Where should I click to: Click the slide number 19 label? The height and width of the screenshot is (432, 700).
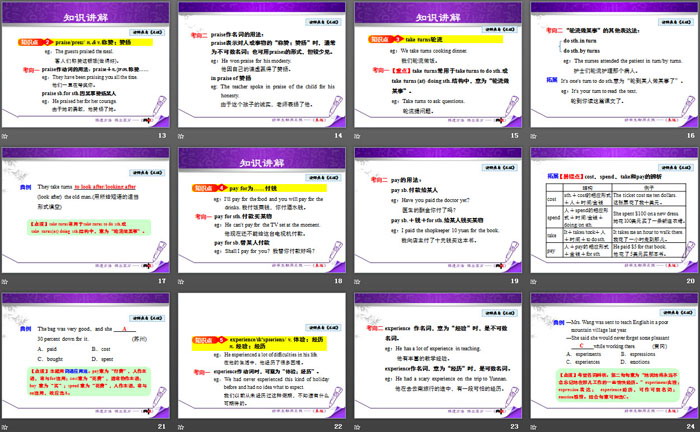coord(514,281)
